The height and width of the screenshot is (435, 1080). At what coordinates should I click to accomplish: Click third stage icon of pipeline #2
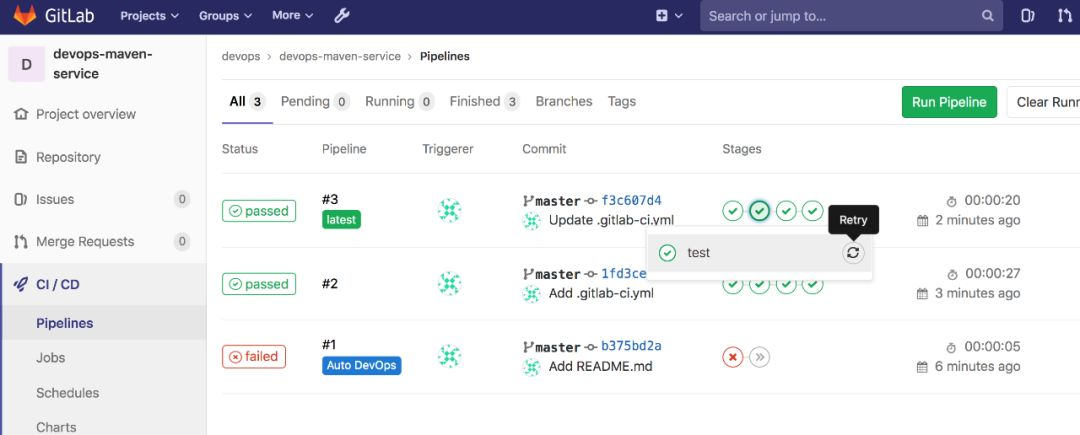click(x=787, y=284)
